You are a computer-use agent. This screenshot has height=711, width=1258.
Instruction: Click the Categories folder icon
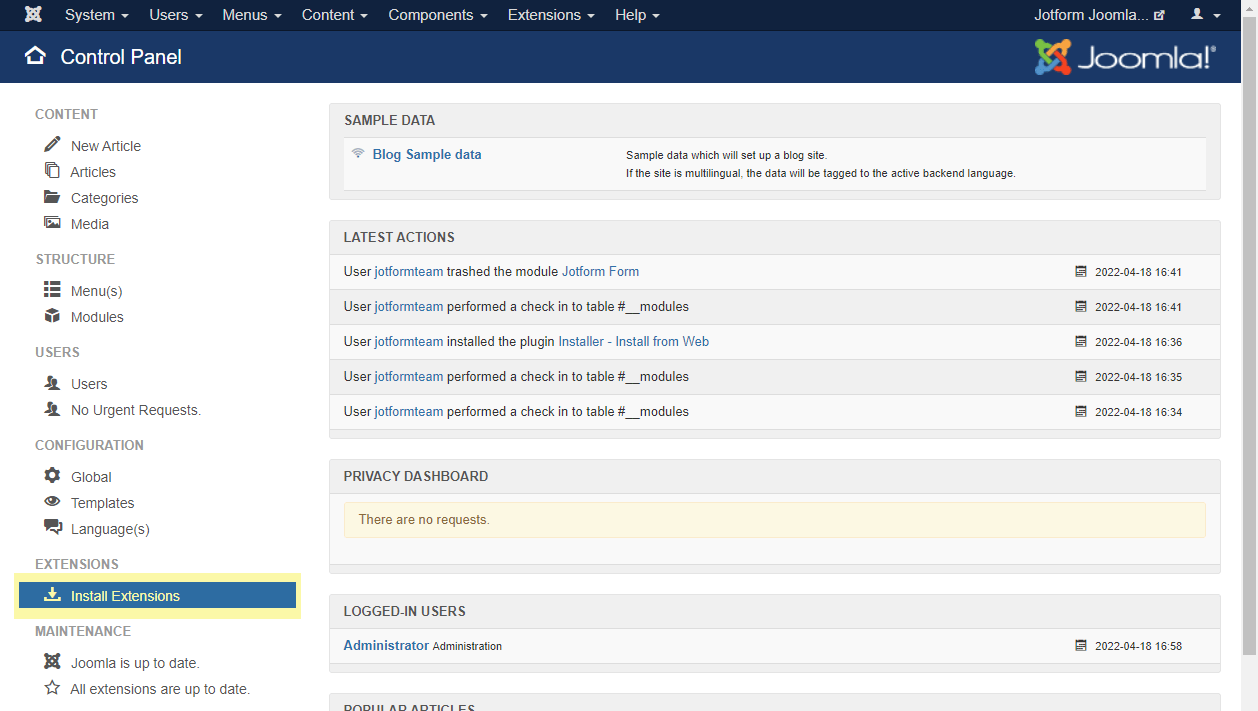[52, 197]
